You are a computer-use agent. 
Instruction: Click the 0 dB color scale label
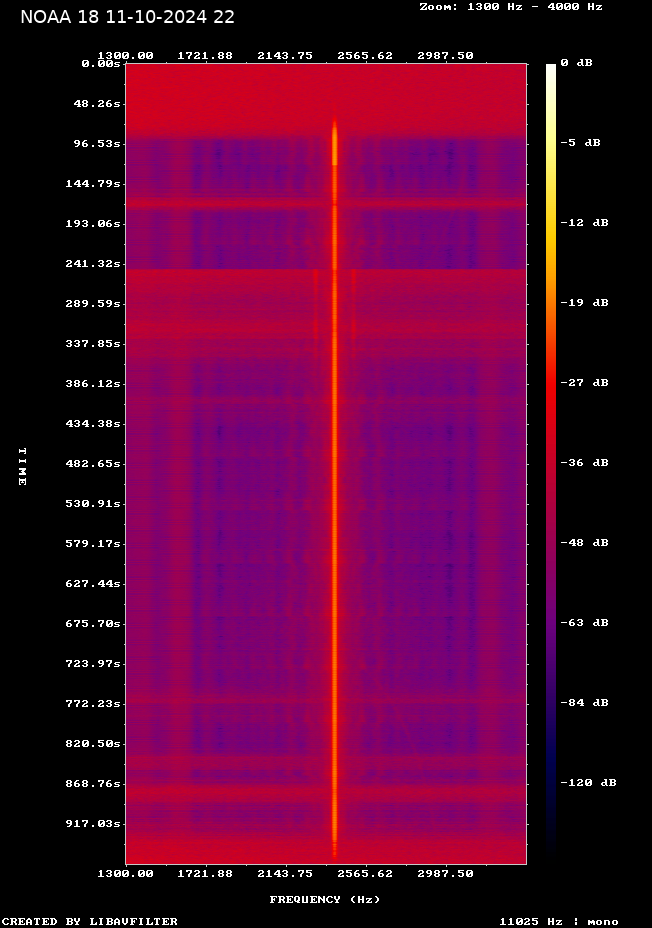[576, 63]
